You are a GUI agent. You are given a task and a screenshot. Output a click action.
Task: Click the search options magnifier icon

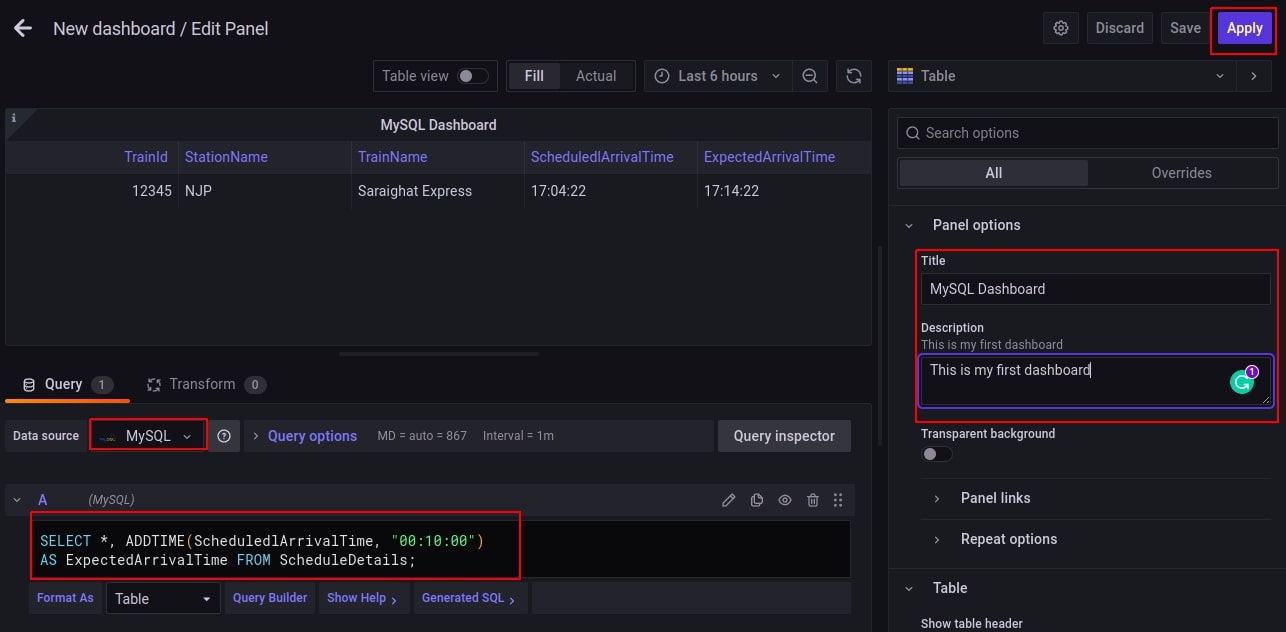coord(911,133)
